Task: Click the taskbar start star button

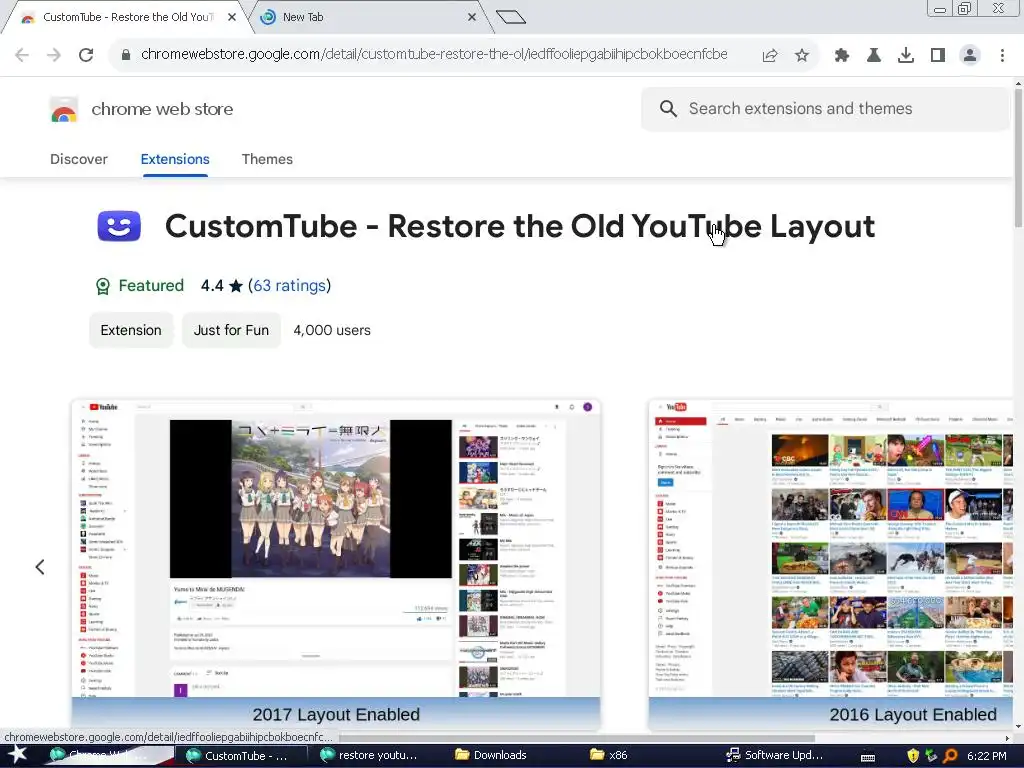Action: (x=17, y=755)
